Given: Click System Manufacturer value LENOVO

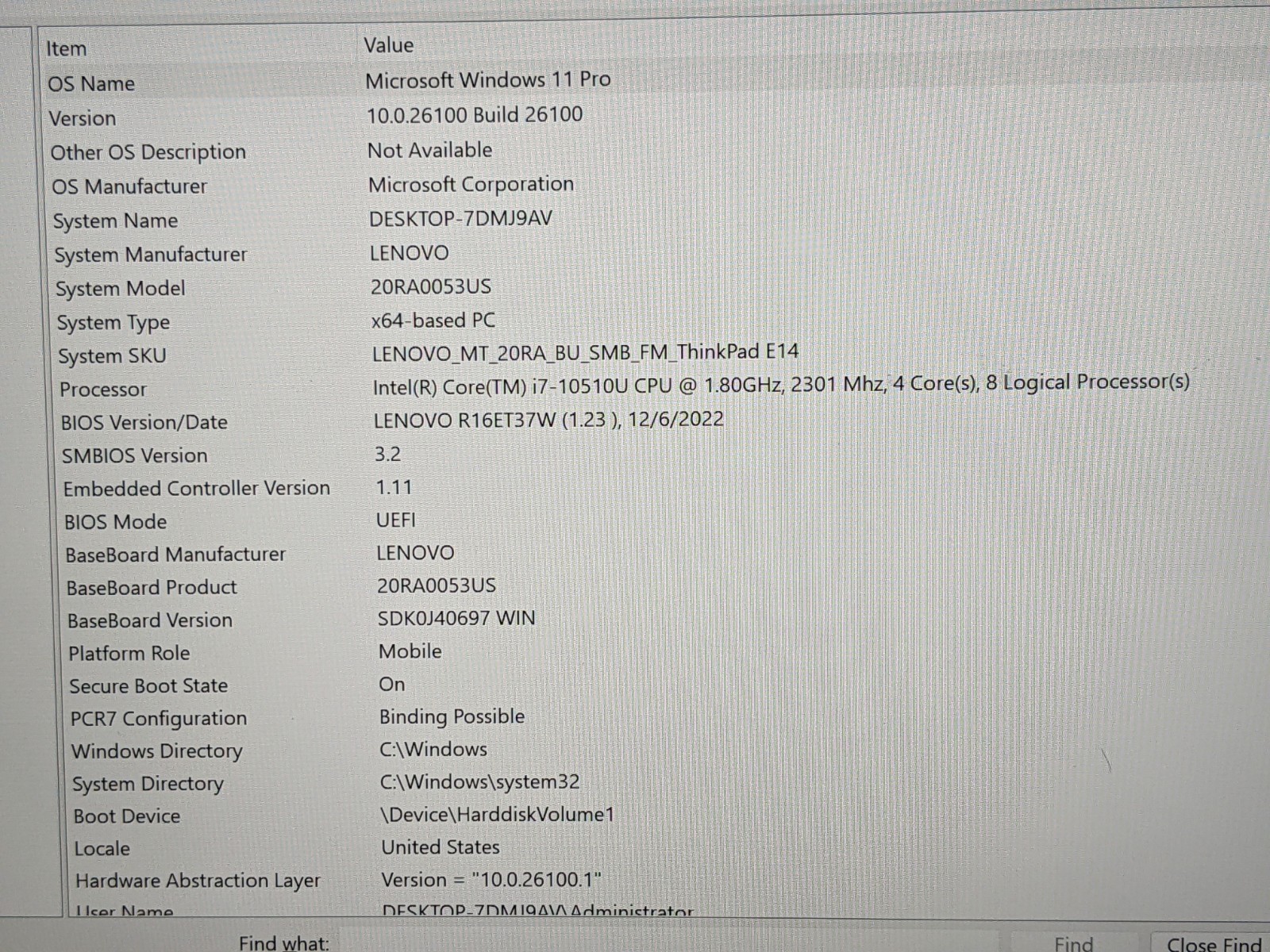Looking at the screenshot, I should (409, 254).
